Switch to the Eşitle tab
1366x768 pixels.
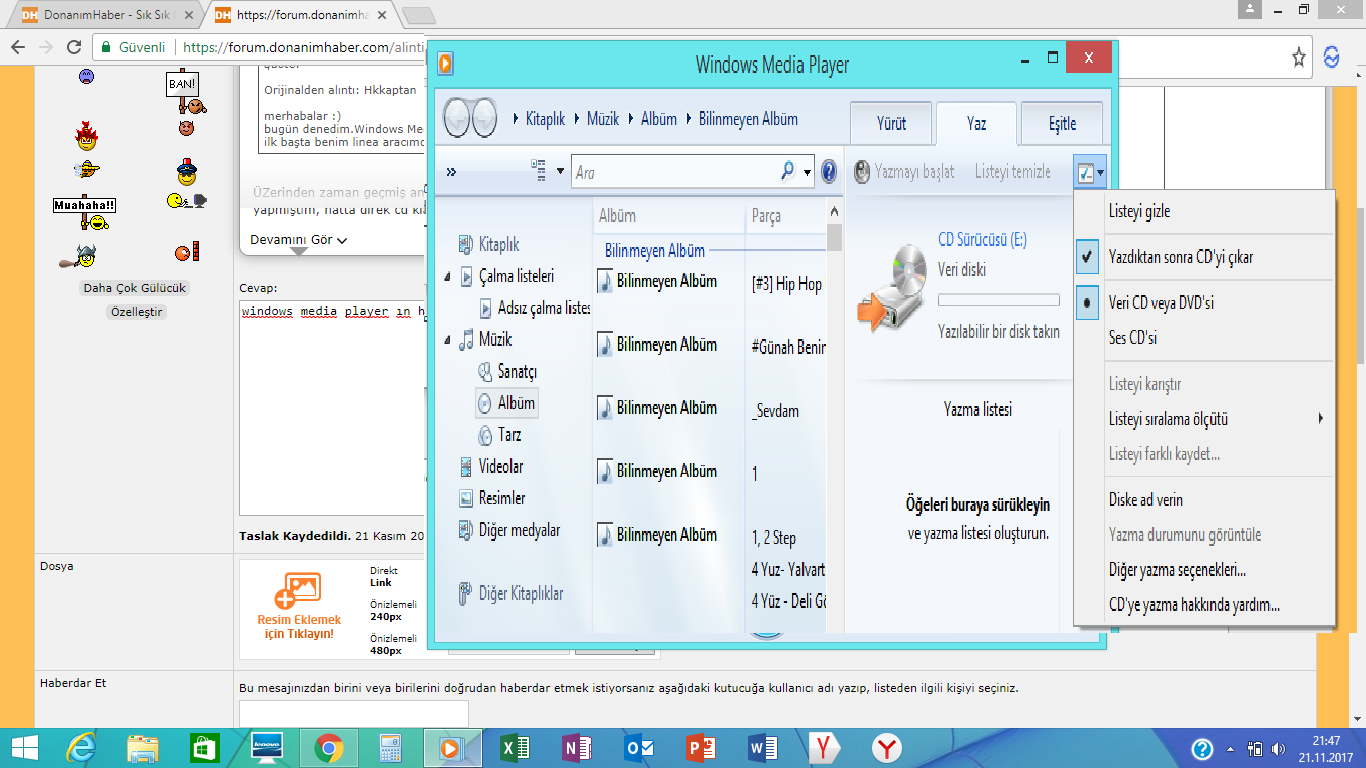(1062, 124)
